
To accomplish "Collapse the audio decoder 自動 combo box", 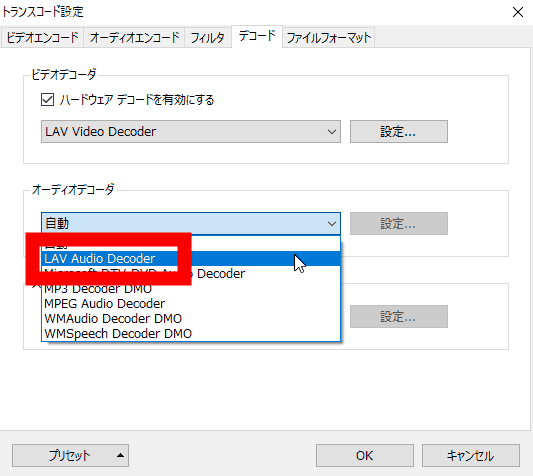I will coord(191,224).
